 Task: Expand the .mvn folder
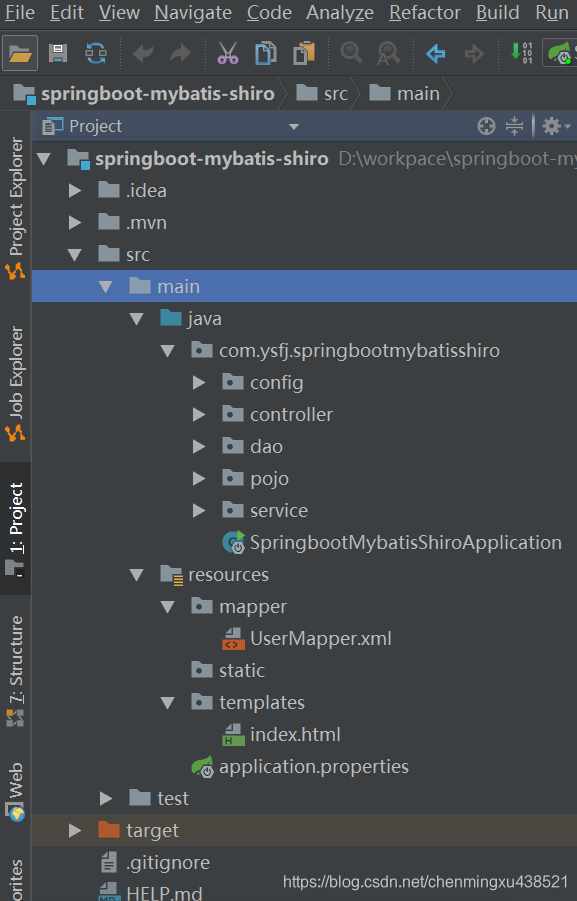75,223
